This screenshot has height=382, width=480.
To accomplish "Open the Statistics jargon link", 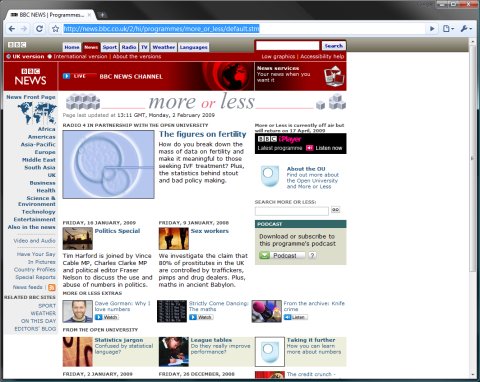I will click(119, 340).
